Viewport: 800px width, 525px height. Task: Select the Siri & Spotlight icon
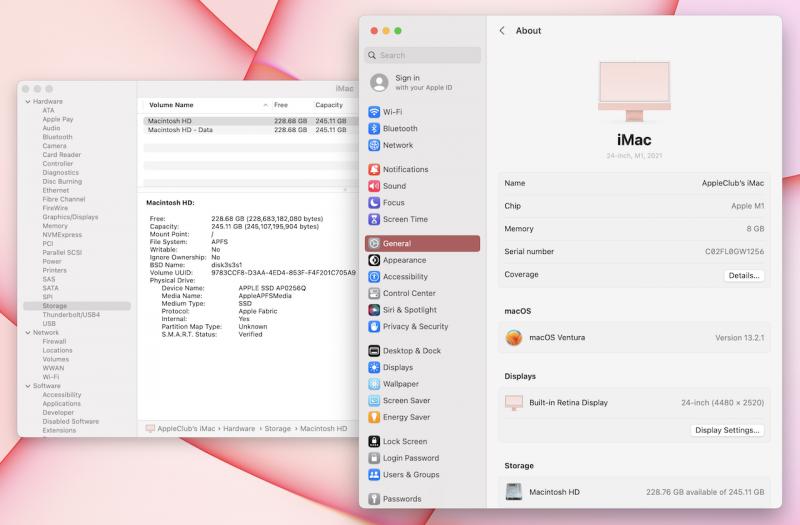(x=374, y=310)
